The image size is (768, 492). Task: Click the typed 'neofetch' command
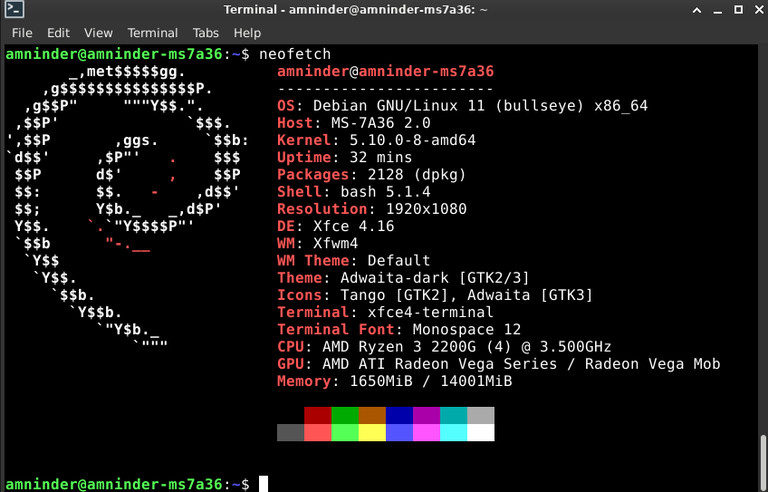coord(295,54)
